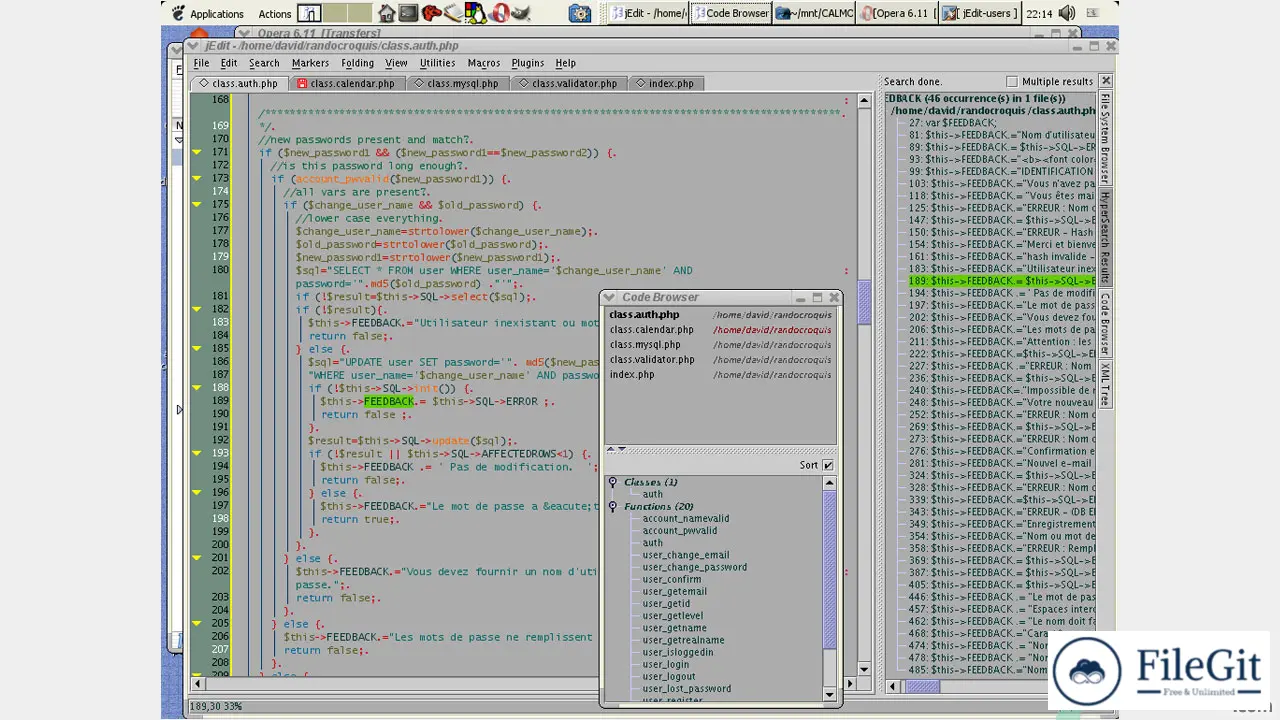The width and height of the screenshot is (1280, 720).
Task: Click the volume speaker icon in panel
Action: point(1067,13)
